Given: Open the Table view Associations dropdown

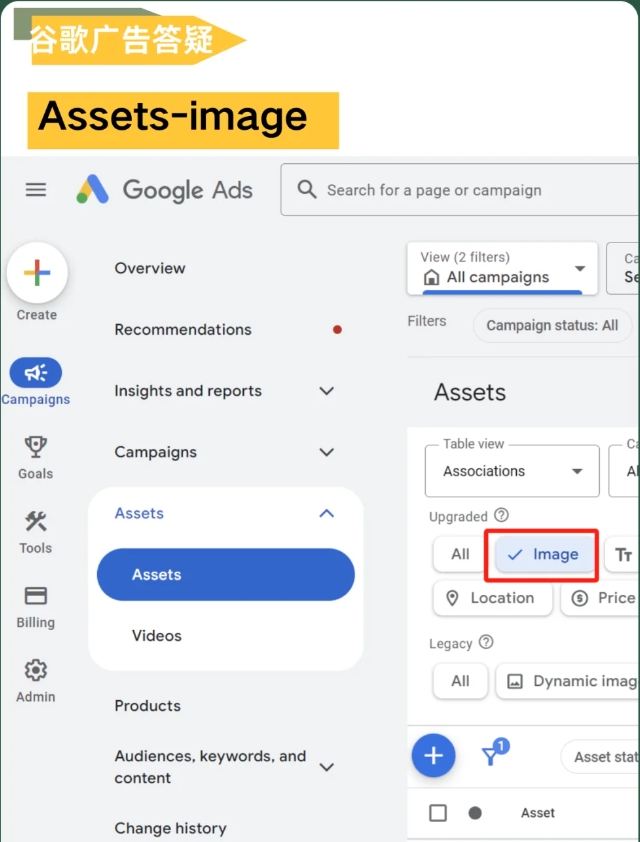Looking at the screenshot, I should [x=512, y=471].
